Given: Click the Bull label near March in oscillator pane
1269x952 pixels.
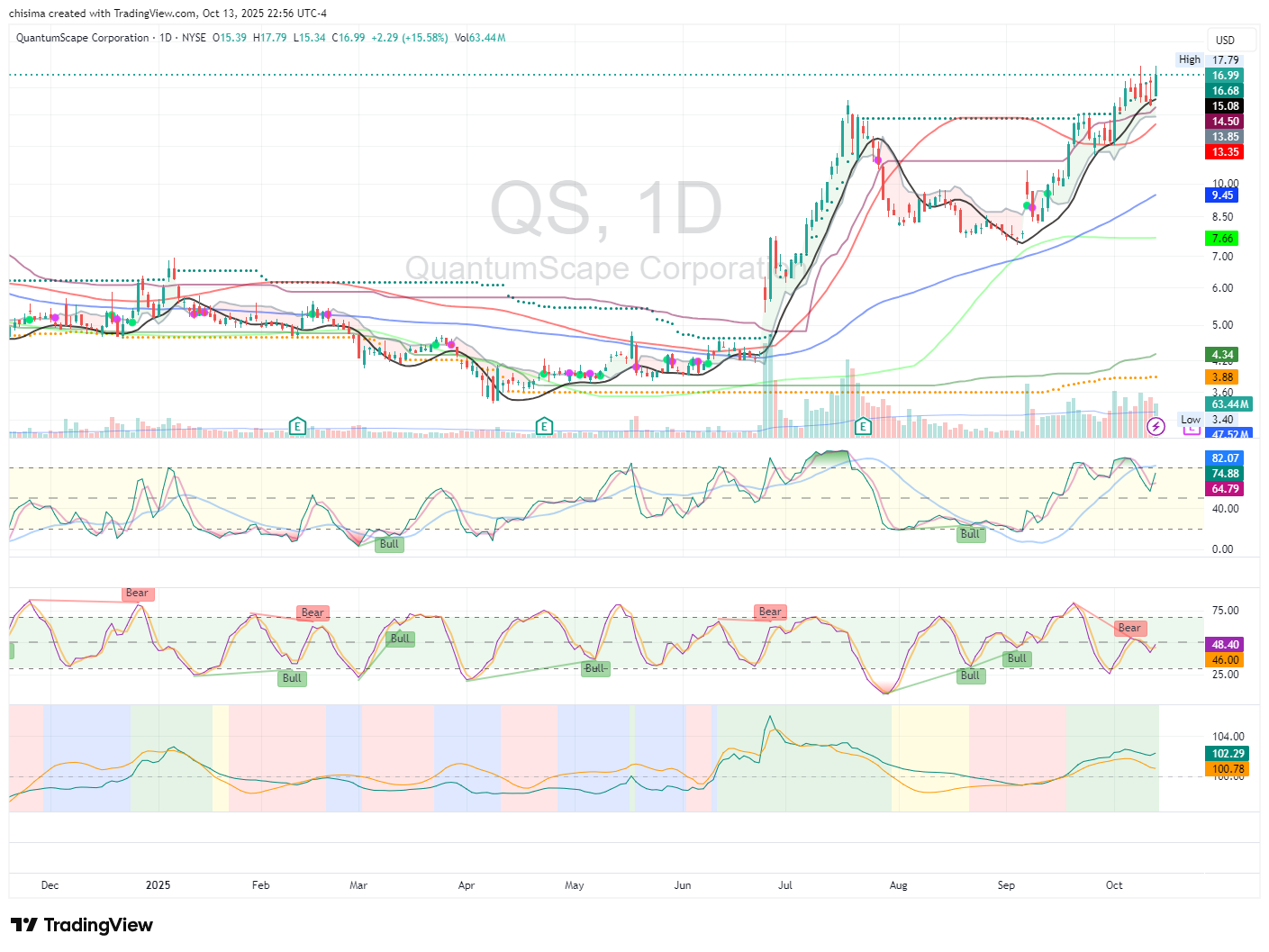Looking at the screenshot, I should [399, 639].
